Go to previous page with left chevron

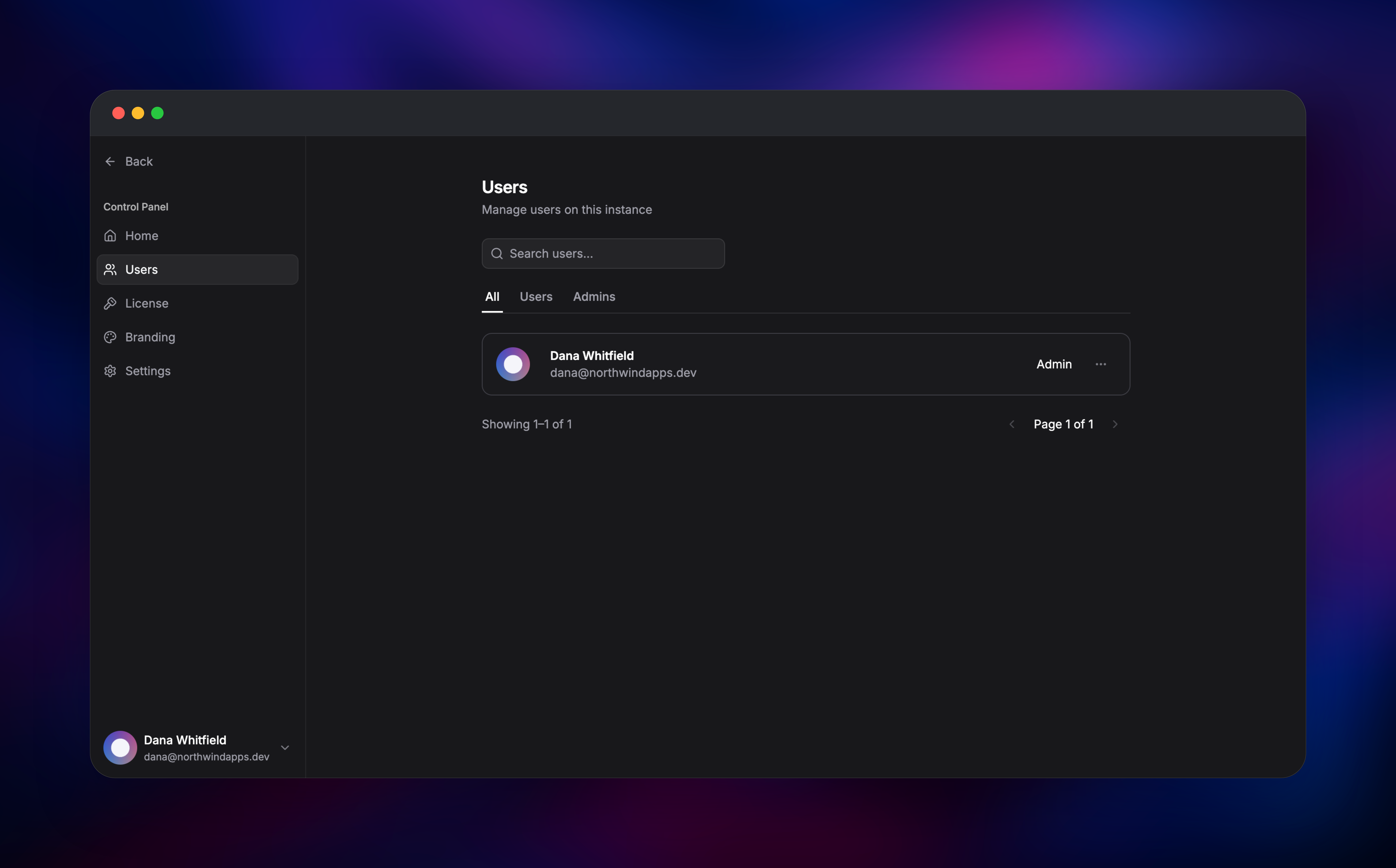point(1012,424)
